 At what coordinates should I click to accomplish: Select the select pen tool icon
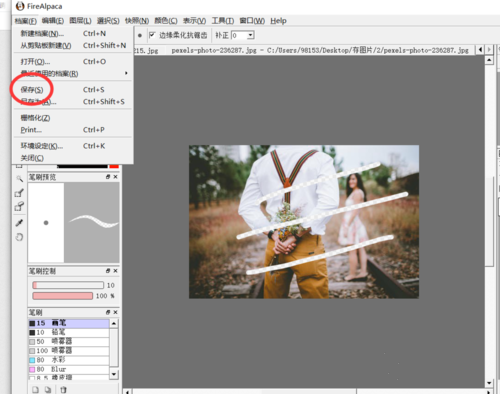click(19, 193)
